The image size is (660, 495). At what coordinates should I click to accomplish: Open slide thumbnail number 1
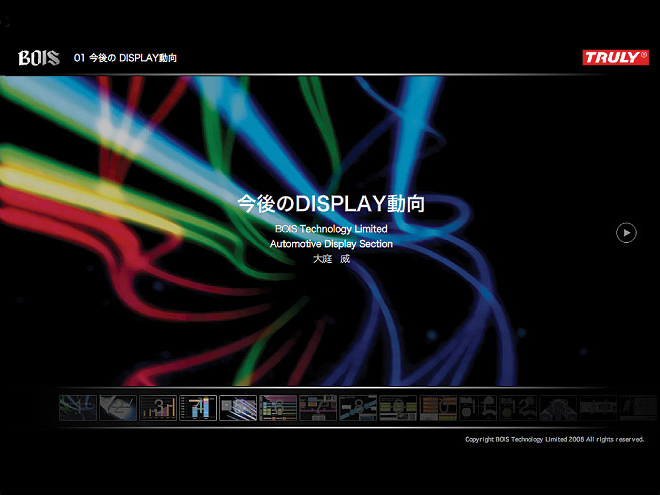(78, 407)
